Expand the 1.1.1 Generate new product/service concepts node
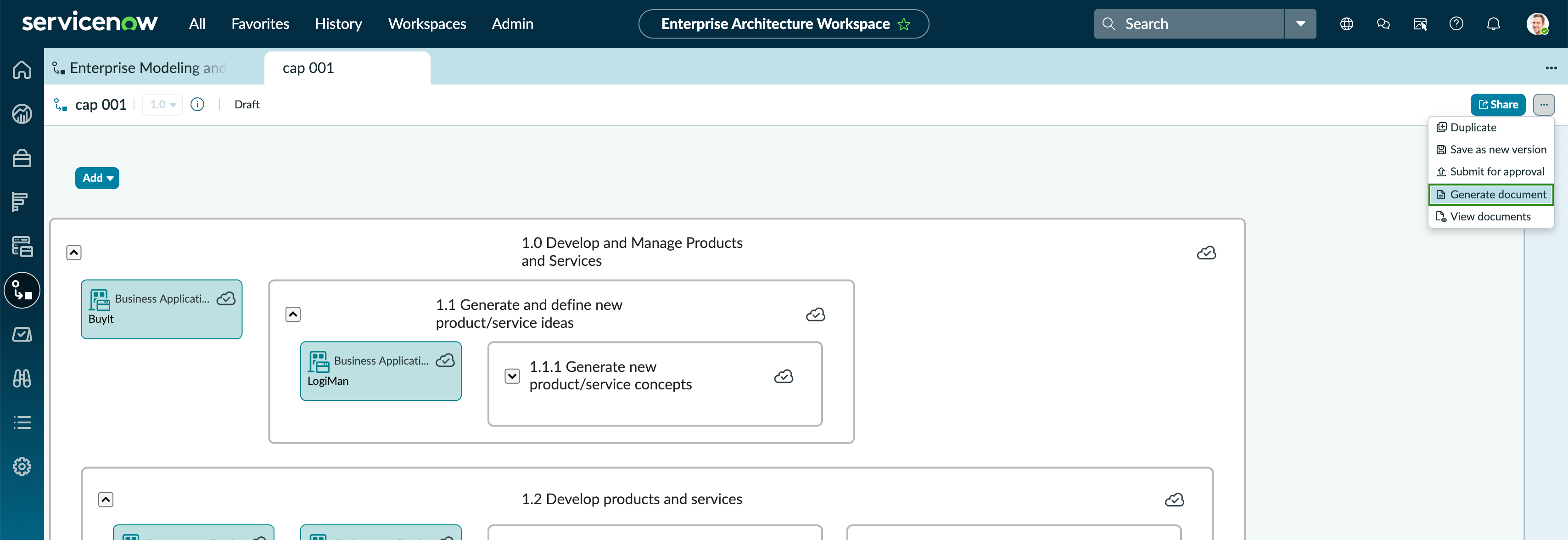Image resolution: width=1568 pixels, height=540 pixels. coord(512,376)
